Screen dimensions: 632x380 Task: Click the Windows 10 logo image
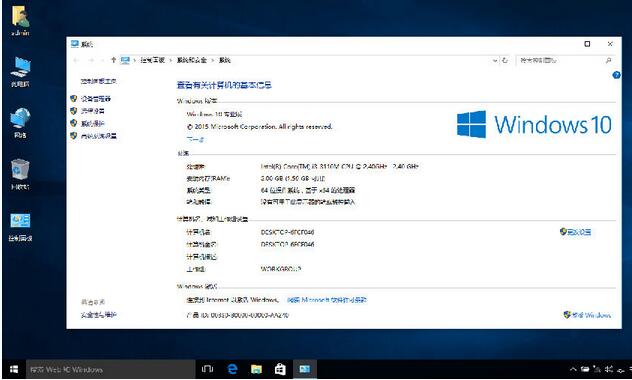click(x=534, y=124)
